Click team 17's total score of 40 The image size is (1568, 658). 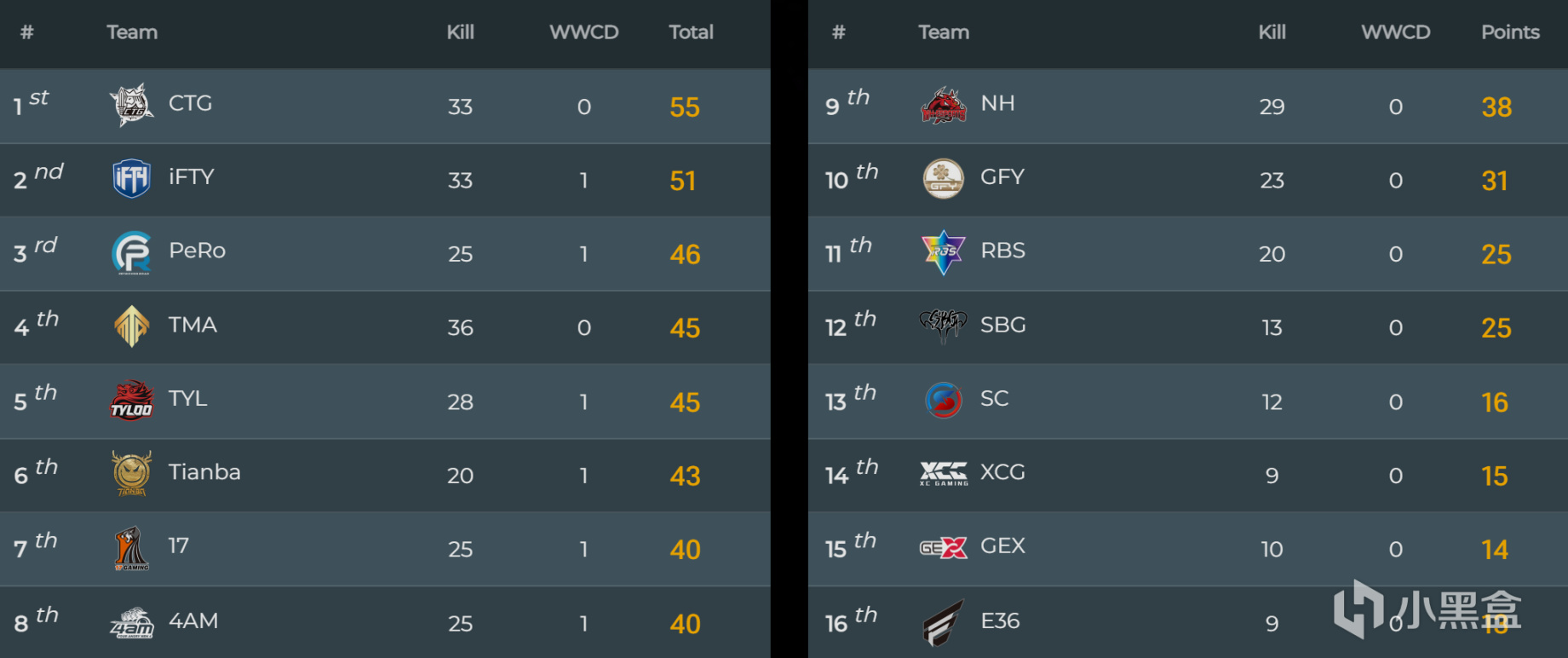(x=685, y=550)
